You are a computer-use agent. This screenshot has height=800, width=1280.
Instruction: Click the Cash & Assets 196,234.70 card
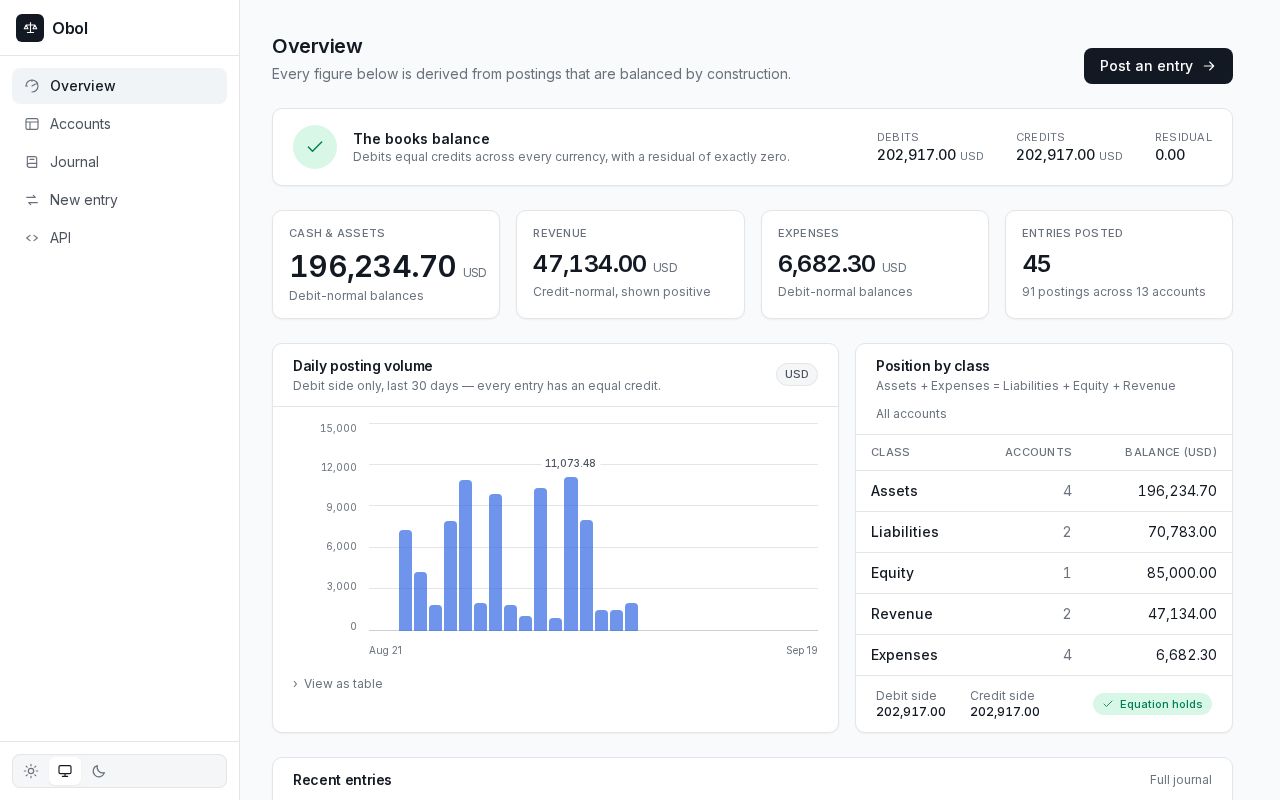pyautogui.click(x=386, y=265)
